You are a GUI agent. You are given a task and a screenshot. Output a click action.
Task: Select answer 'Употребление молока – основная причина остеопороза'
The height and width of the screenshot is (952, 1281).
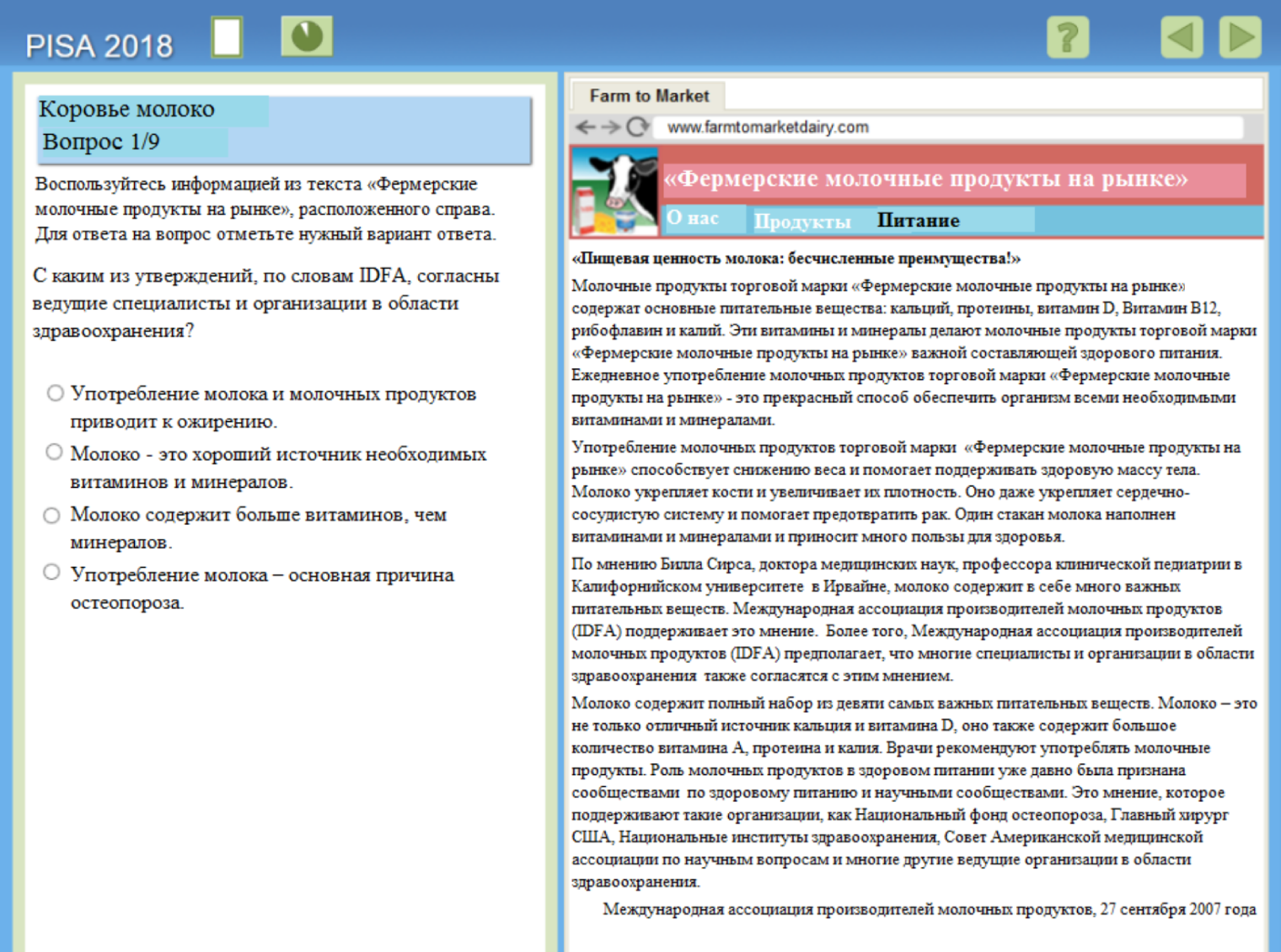coord(51,573)
